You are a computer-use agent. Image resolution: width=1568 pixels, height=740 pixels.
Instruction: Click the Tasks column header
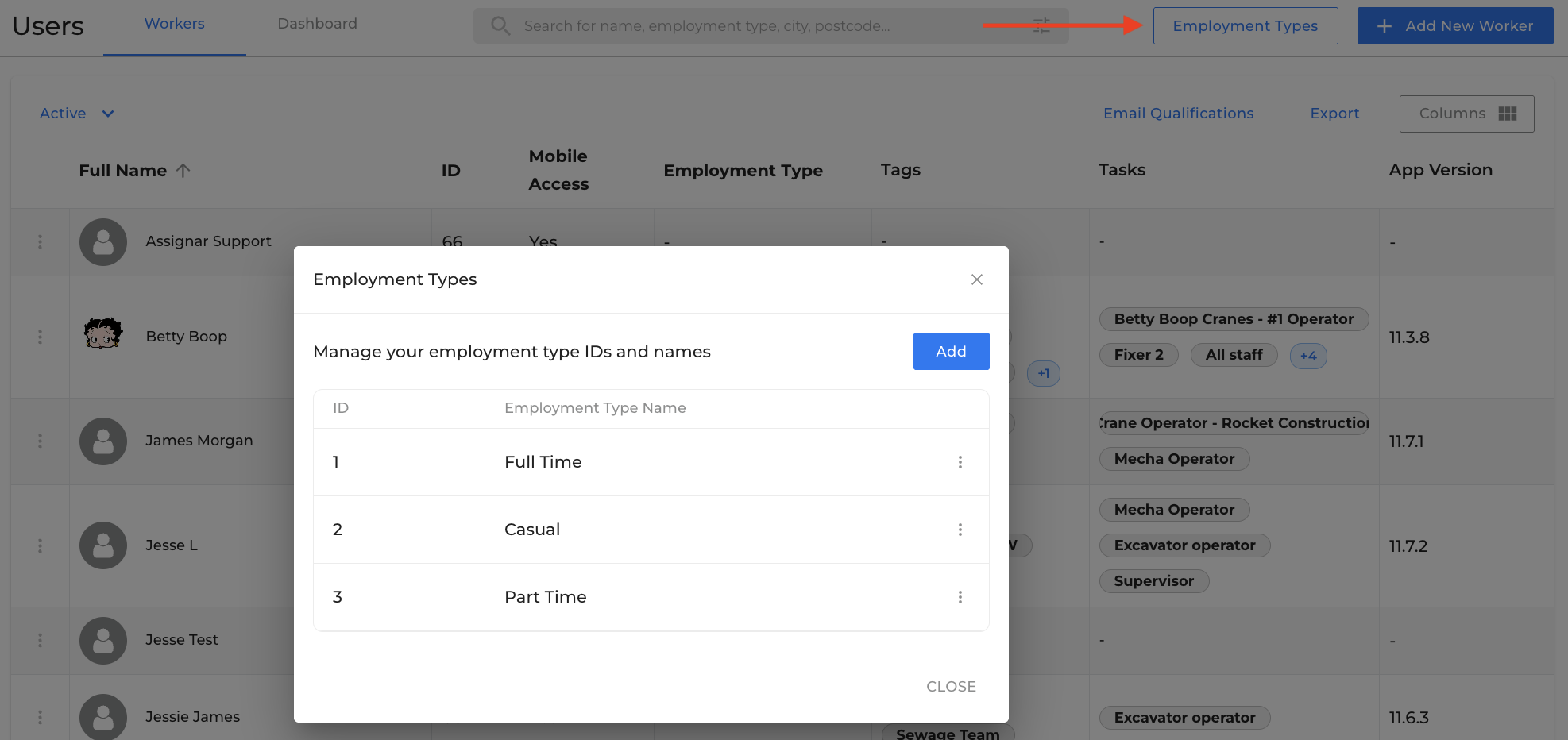pyautogui.click(x=1122, y=170)
